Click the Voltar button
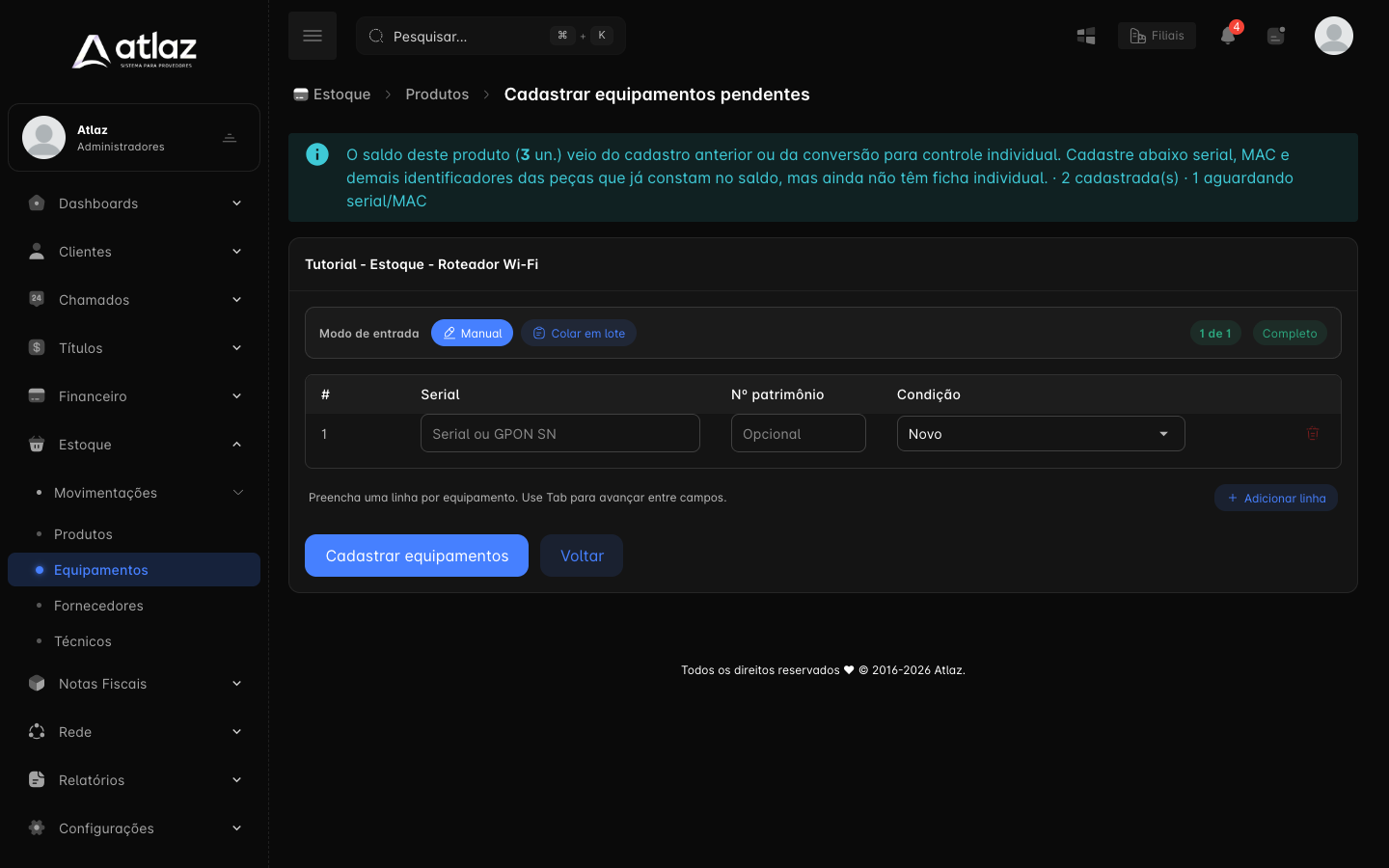 tap(582, 556)
